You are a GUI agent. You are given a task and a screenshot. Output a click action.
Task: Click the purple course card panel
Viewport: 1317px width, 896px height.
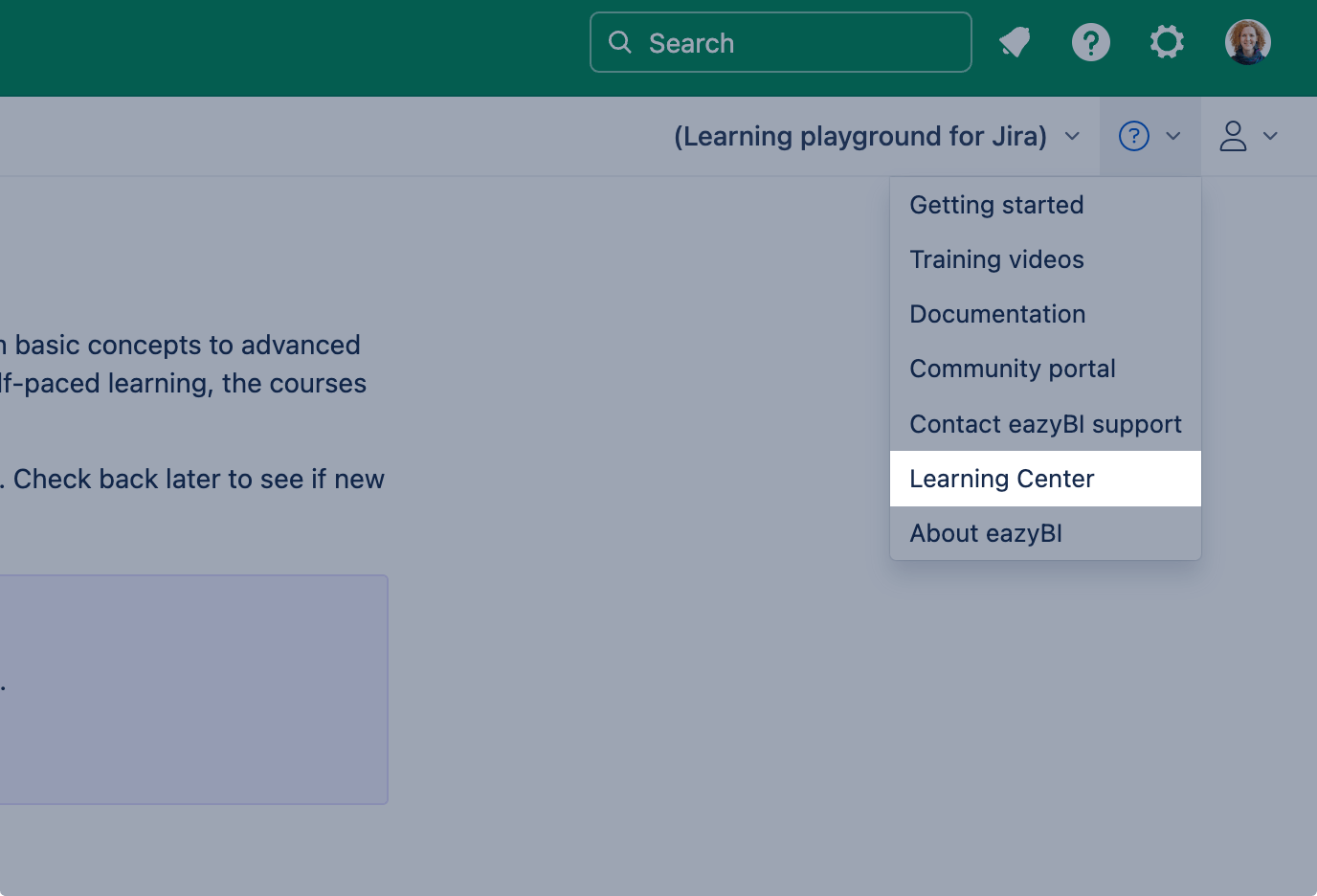191,689
